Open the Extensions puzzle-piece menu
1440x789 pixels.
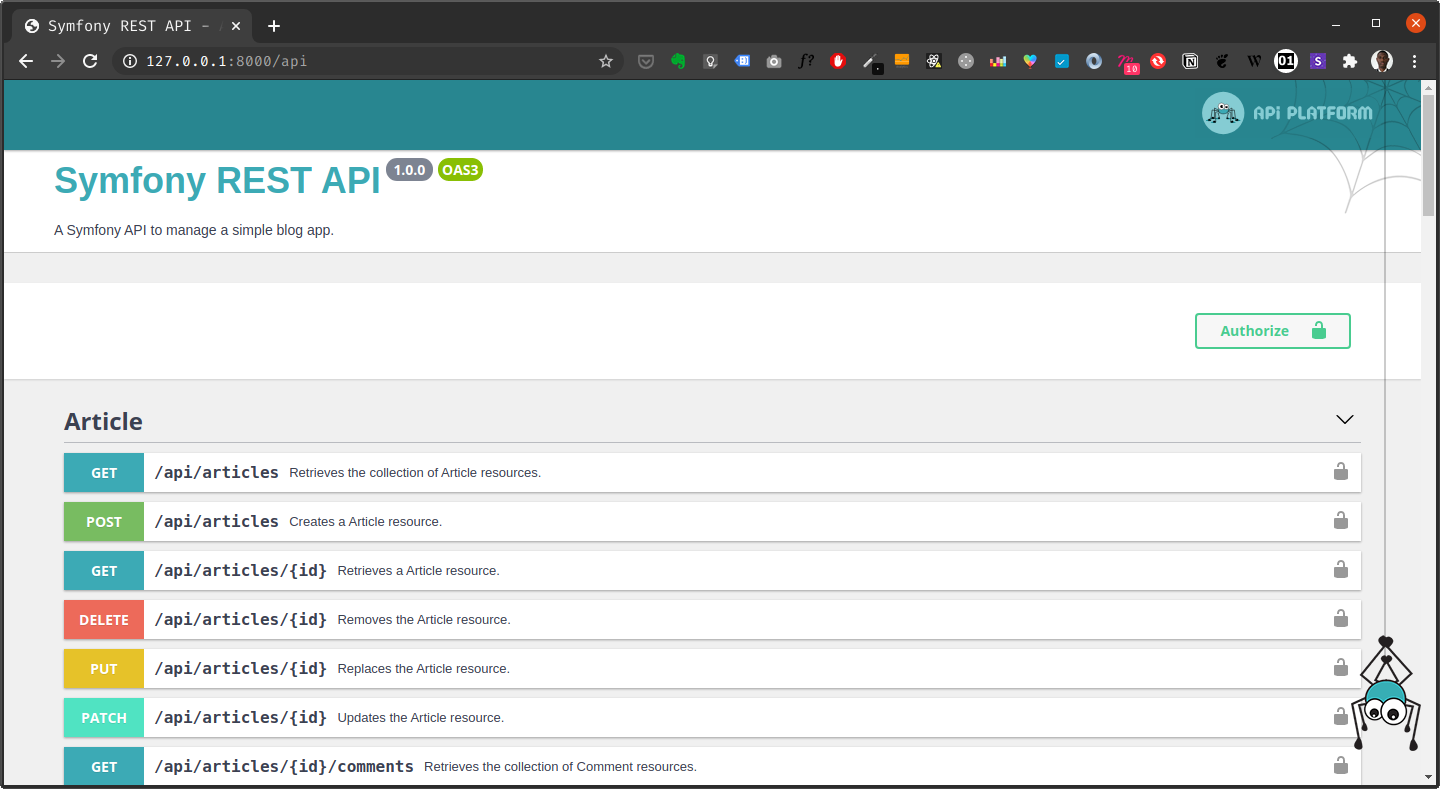click(1350, 61)
